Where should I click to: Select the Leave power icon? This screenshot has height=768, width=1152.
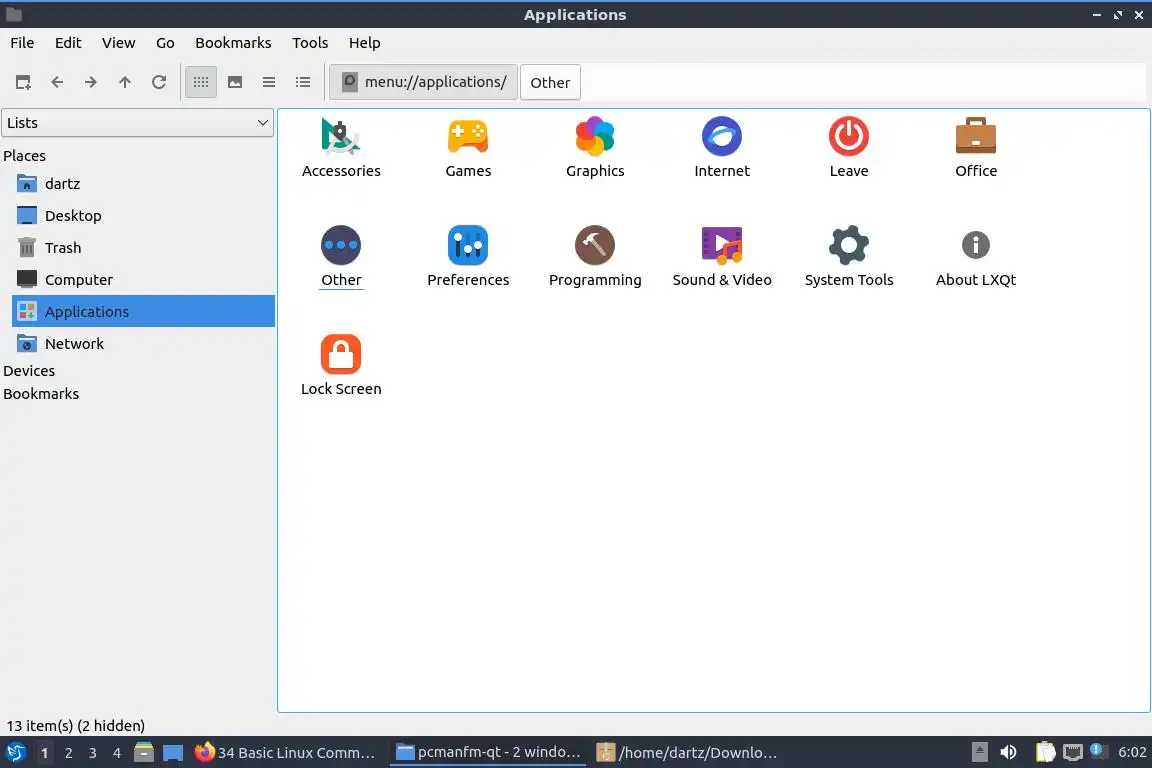pos(849,137)
